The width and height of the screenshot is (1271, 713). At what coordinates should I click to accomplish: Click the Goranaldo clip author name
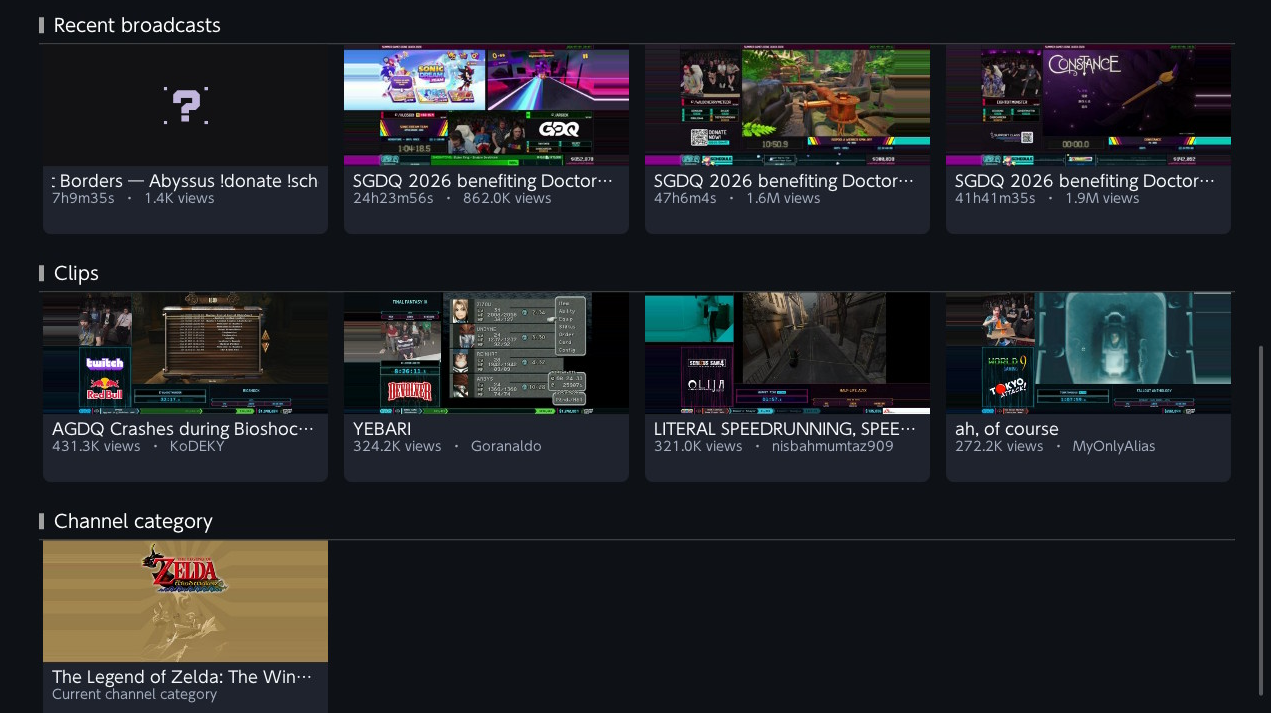[x=506, y=446]
